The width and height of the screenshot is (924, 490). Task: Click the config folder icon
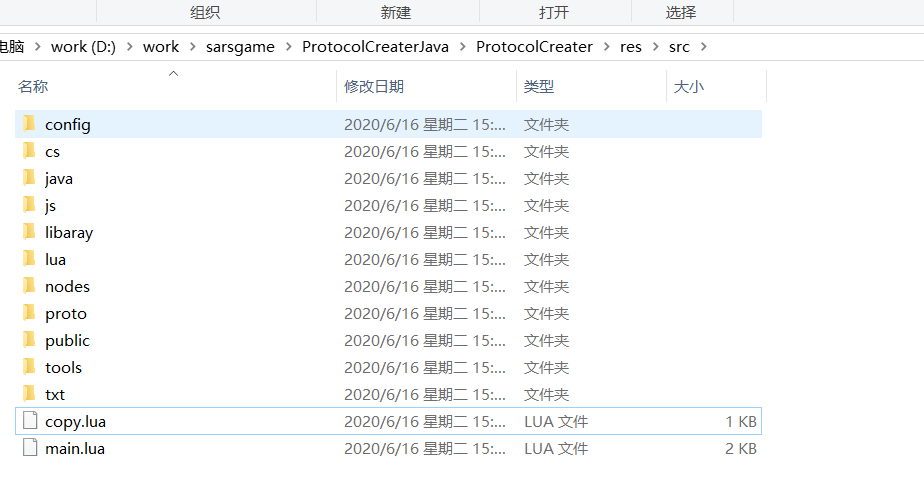pos(29,124)
